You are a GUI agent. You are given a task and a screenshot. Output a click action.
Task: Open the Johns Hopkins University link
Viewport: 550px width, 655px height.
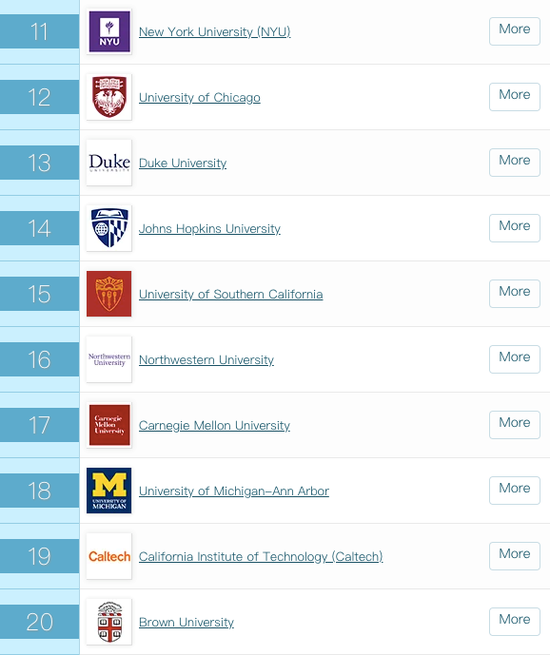[x=210, y=228]
